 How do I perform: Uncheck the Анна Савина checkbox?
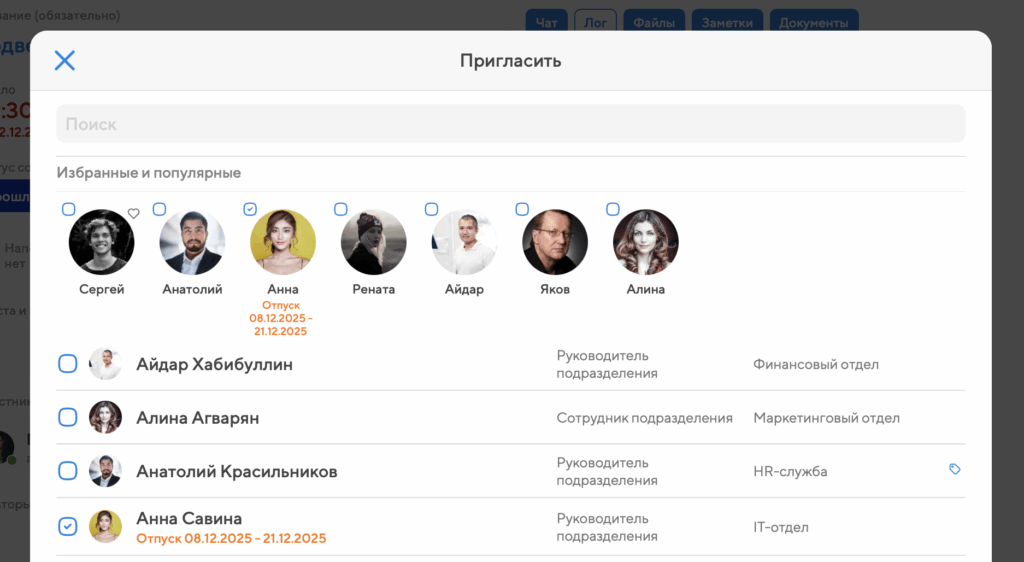click(67, 526)
